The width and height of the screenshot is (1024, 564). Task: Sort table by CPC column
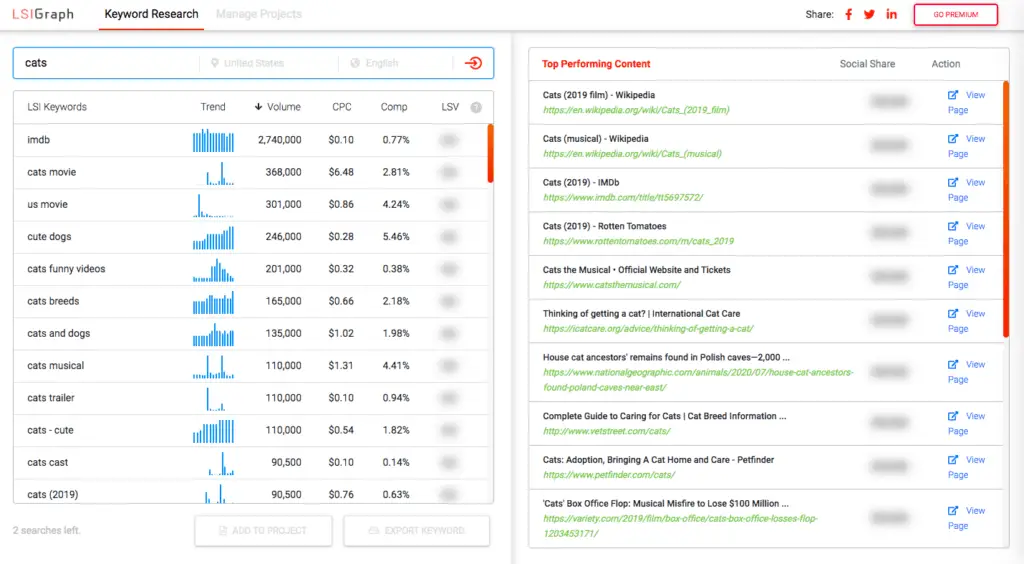click(x=342, y=107)
